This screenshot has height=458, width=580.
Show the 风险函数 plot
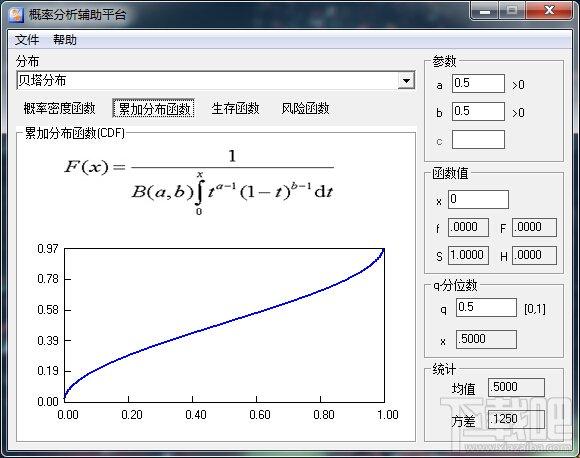(305, 108)
